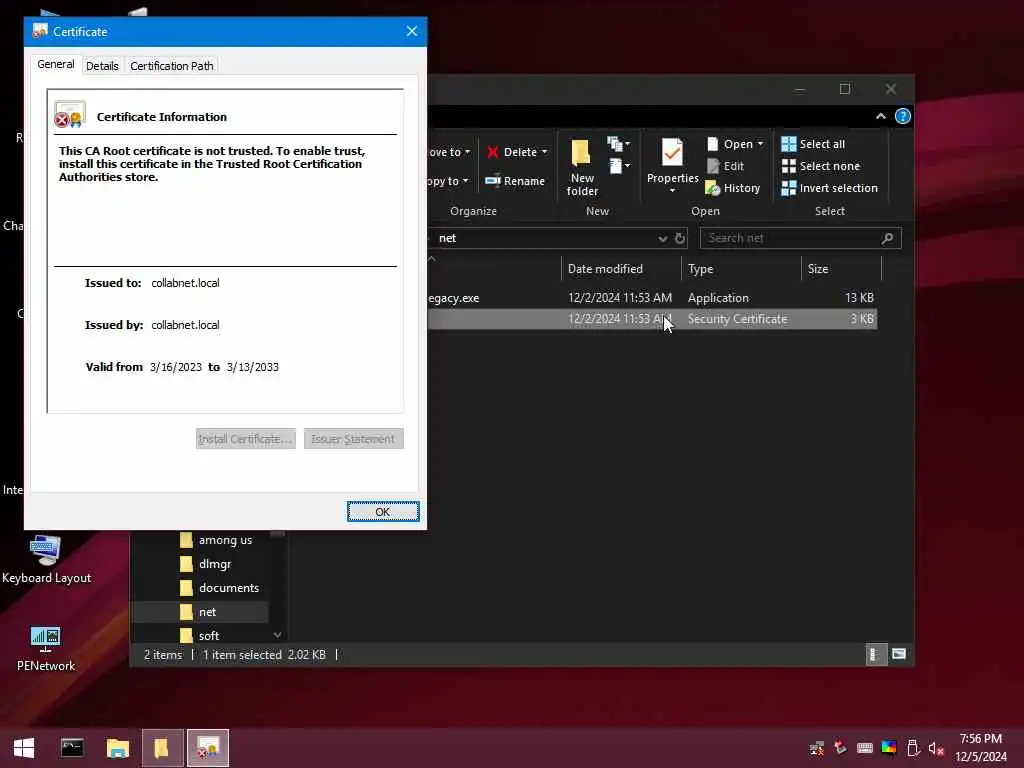Expand the address bar history dropdown
This screenshot has width=1024, height=768.
(x=662, y=238)
